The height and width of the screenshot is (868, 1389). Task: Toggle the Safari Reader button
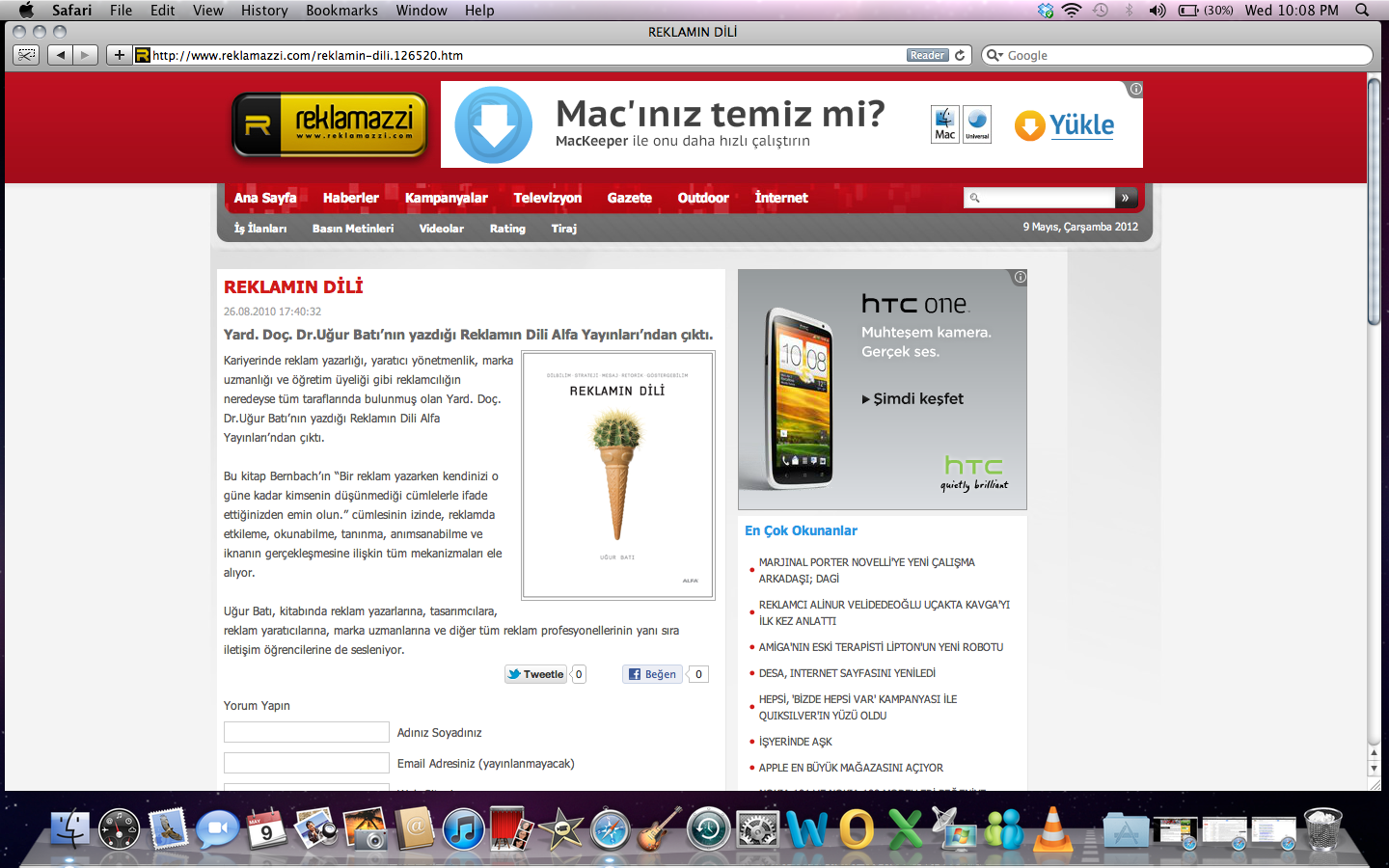coord(927,55)
